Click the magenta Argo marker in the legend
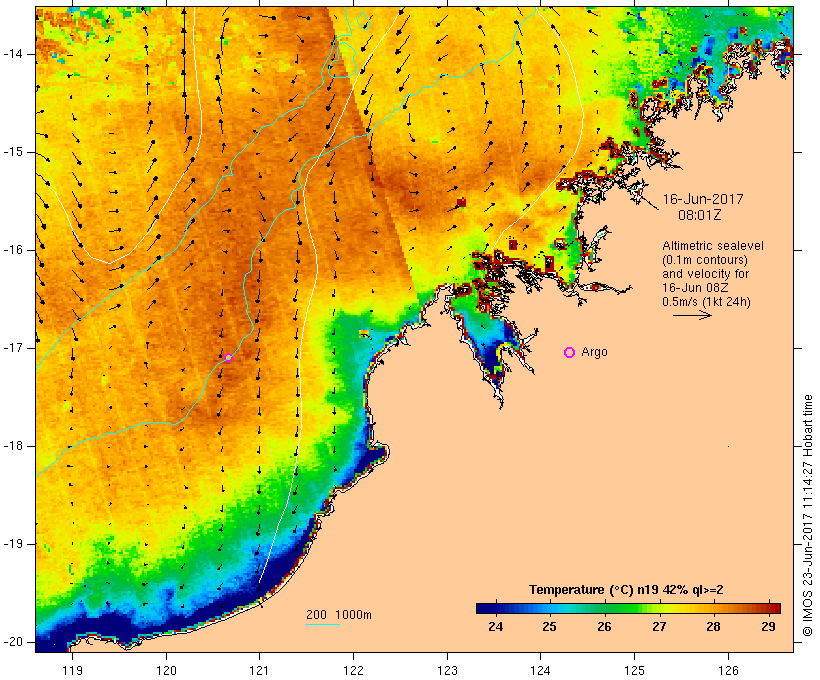The width and height of the screenshot is (820, 680). click(570, 353)
